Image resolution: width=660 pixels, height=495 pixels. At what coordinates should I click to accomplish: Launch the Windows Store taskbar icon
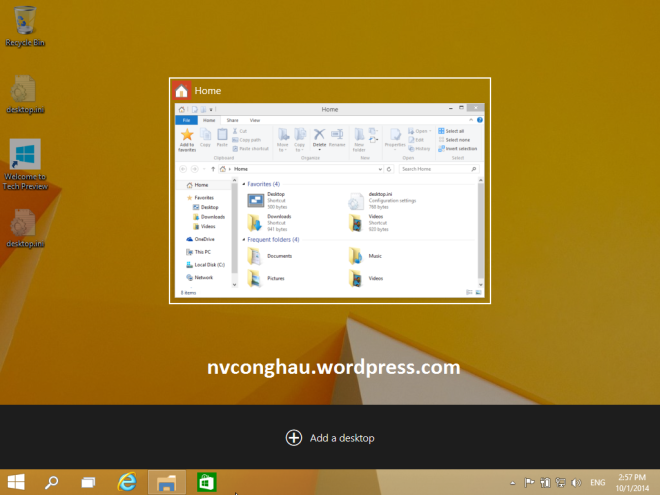click(206, 482)
